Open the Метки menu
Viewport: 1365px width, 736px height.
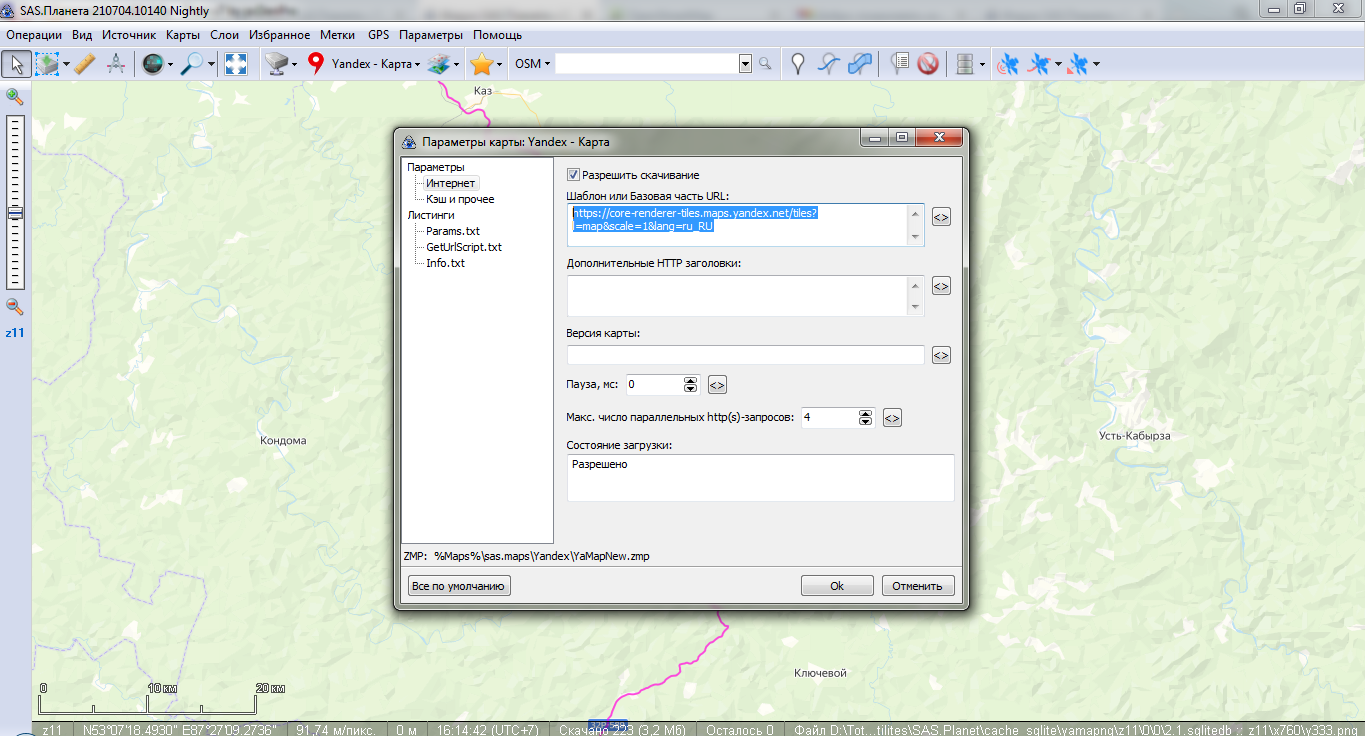[x=337, y=34]
